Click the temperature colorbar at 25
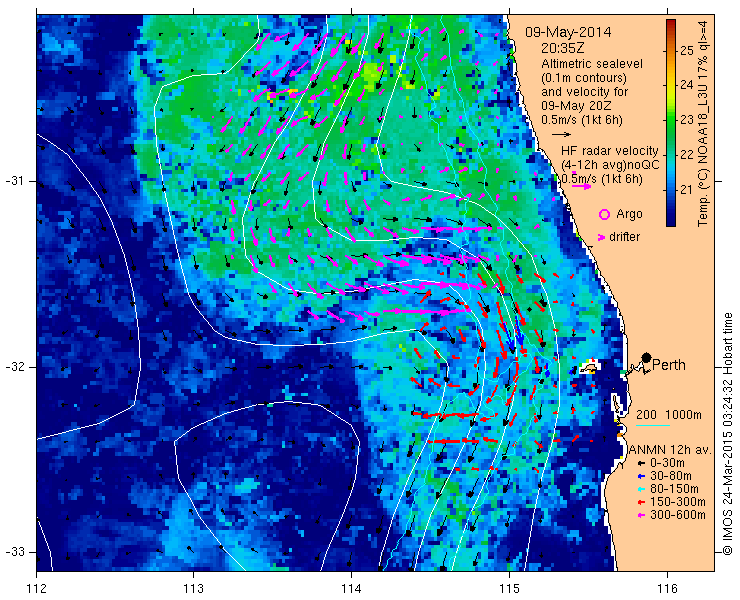 click(x=671, y=51)
